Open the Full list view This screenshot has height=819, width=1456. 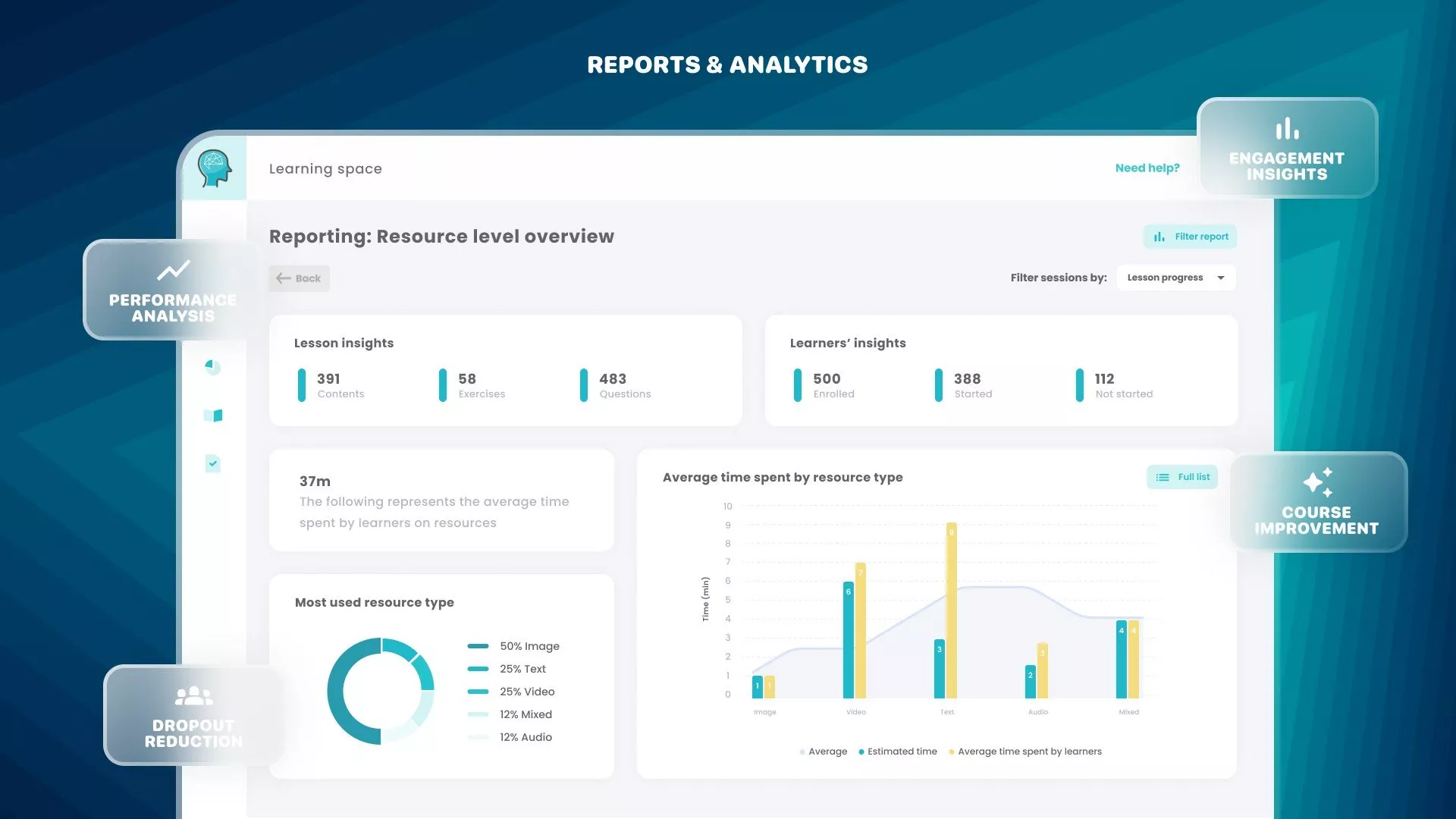tap(1182, 477)
